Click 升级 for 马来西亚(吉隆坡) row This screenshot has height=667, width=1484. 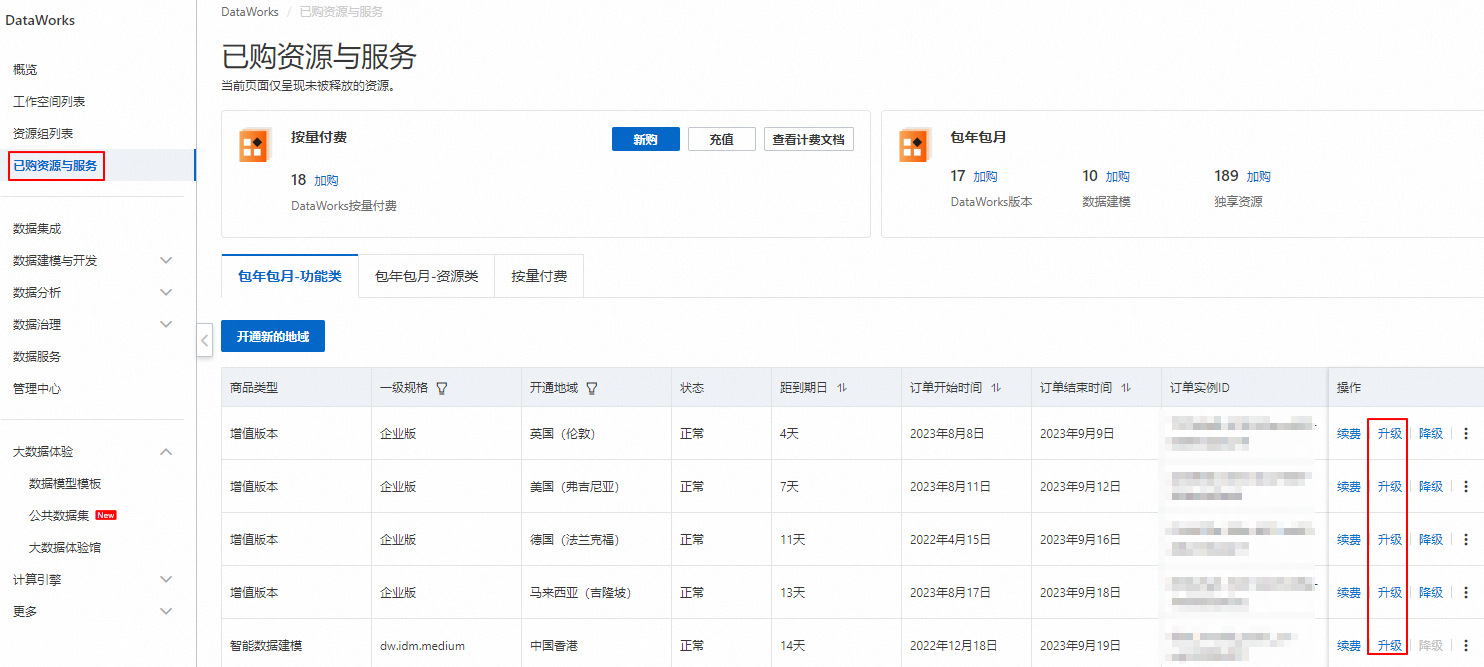coord(1390,592)
